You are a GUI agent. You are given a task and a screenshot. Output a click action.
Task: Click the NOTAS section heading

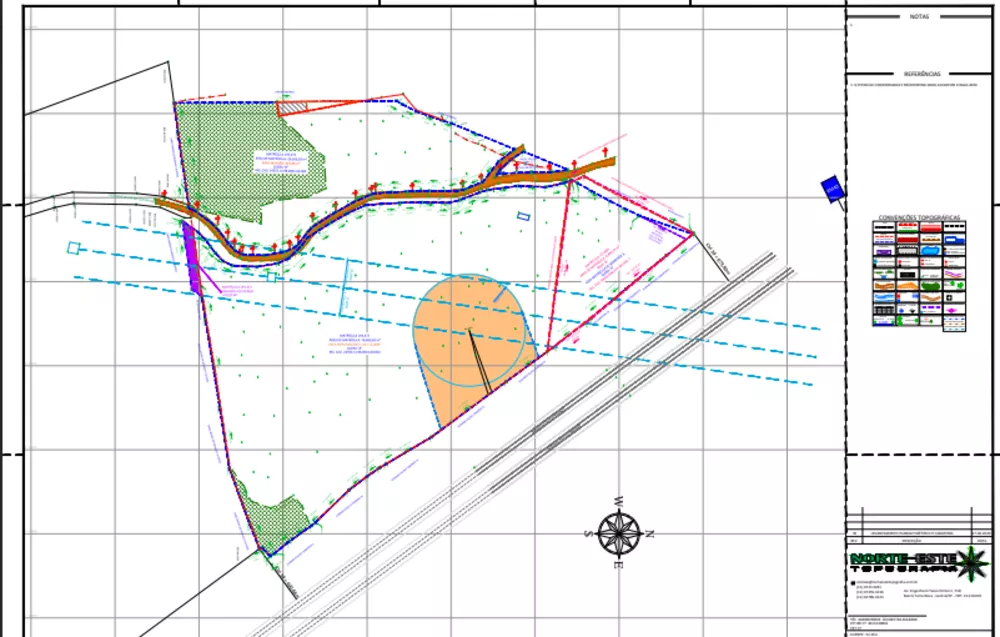pyautogui.click(x=919, y=17)
